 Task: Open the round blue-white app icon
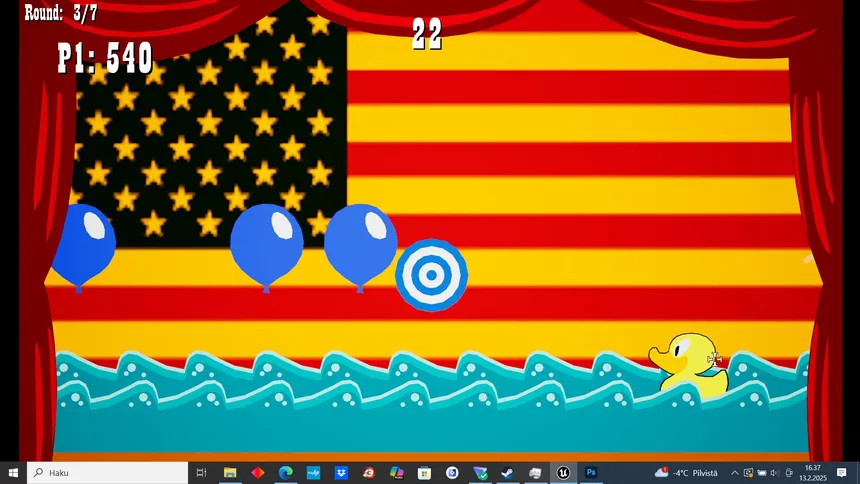[452, 472]
